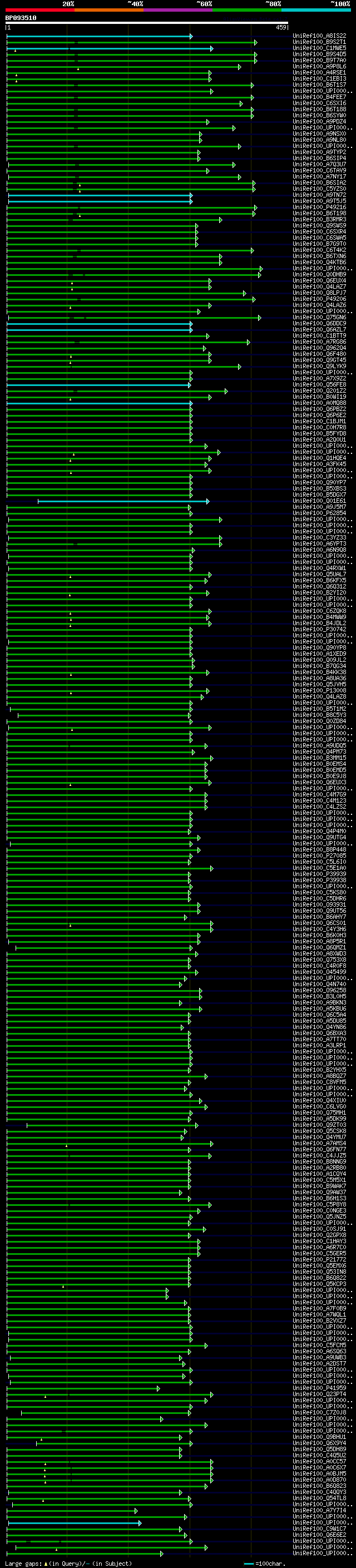Select hit UniRef100_Q4KTB6
The image size is (356, 1568).
point(319,262)
